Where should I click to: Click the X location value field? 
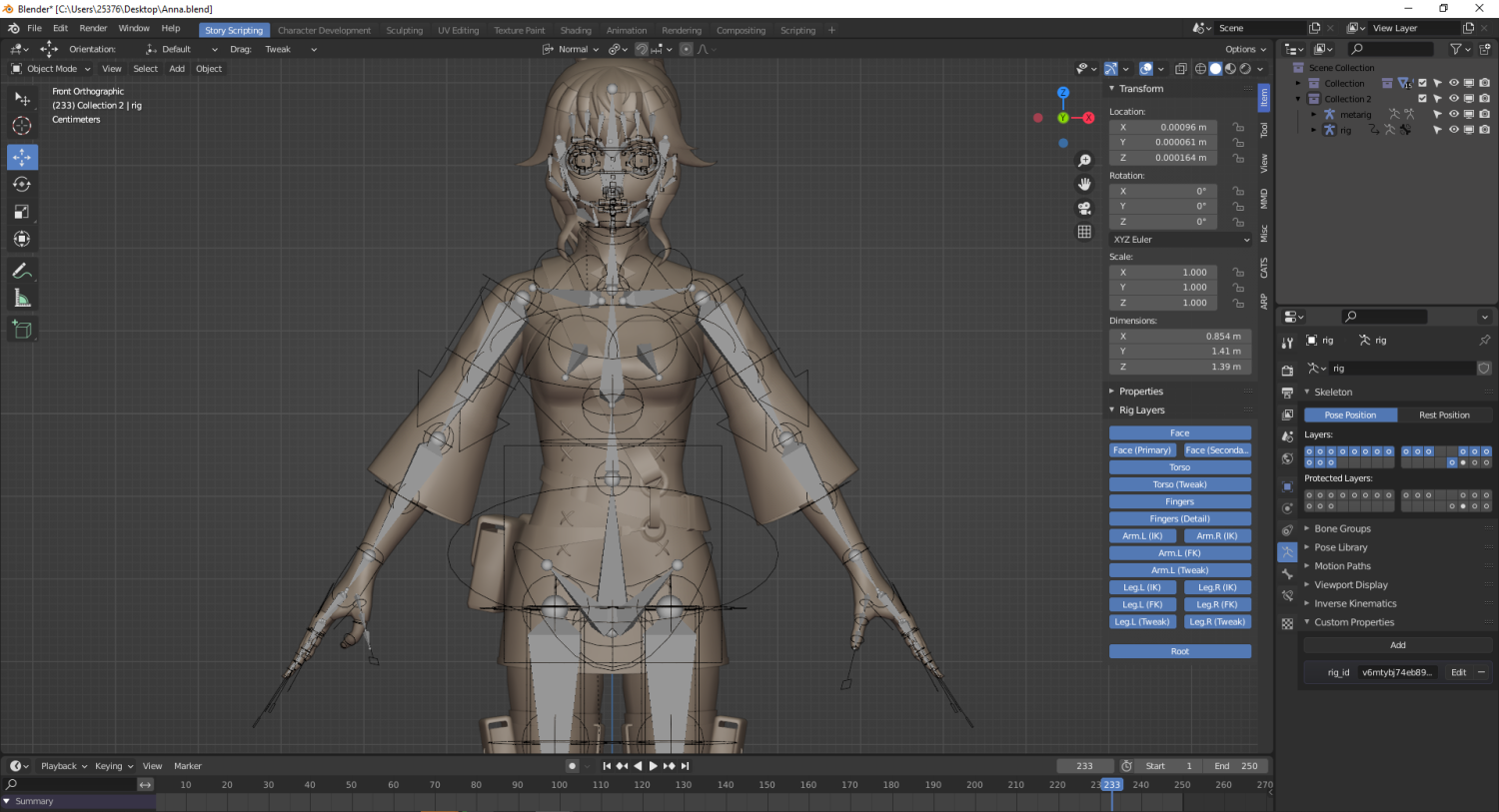tap(1165, 128)
